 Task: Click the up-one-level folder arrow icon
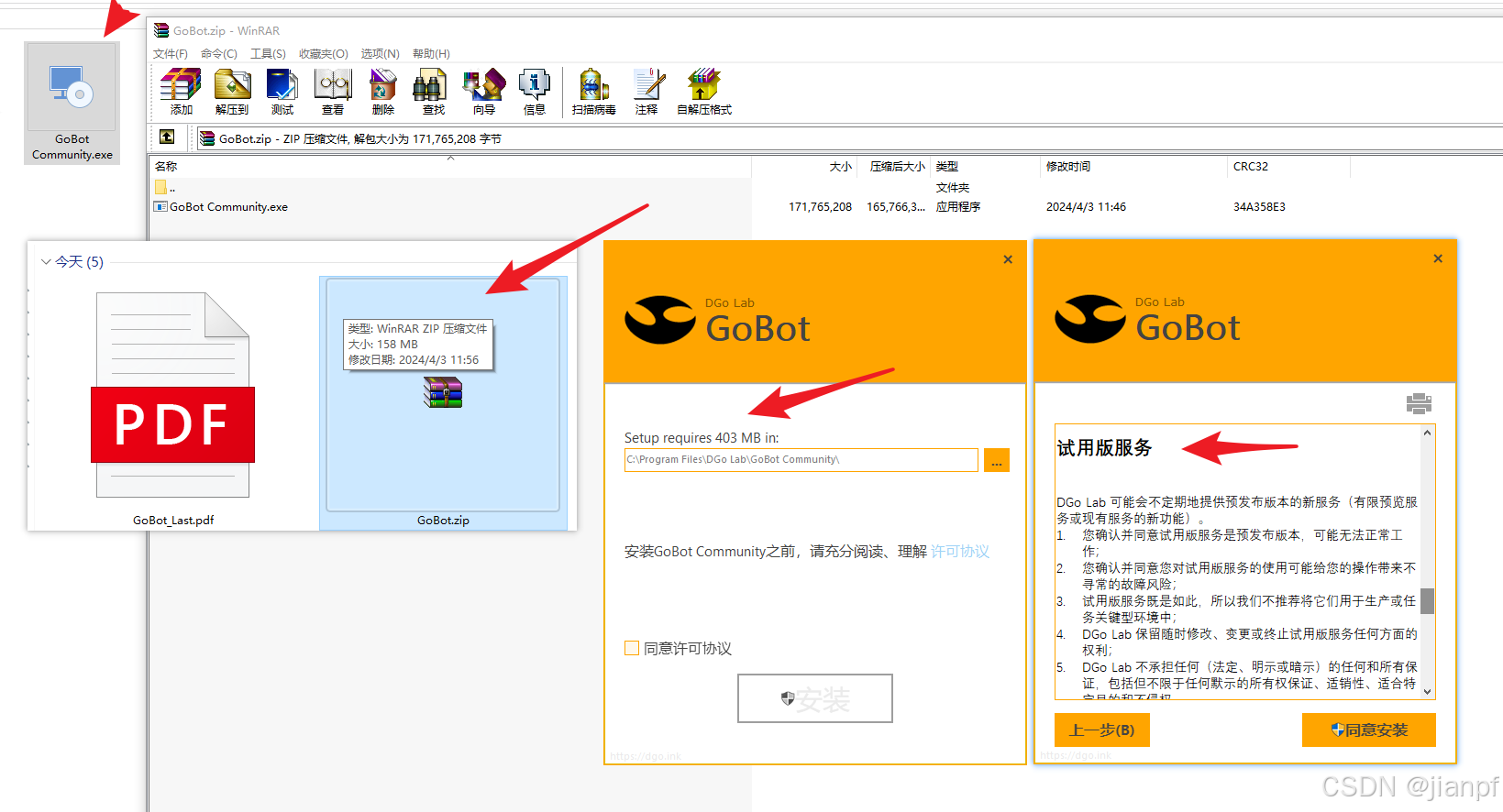167,137
